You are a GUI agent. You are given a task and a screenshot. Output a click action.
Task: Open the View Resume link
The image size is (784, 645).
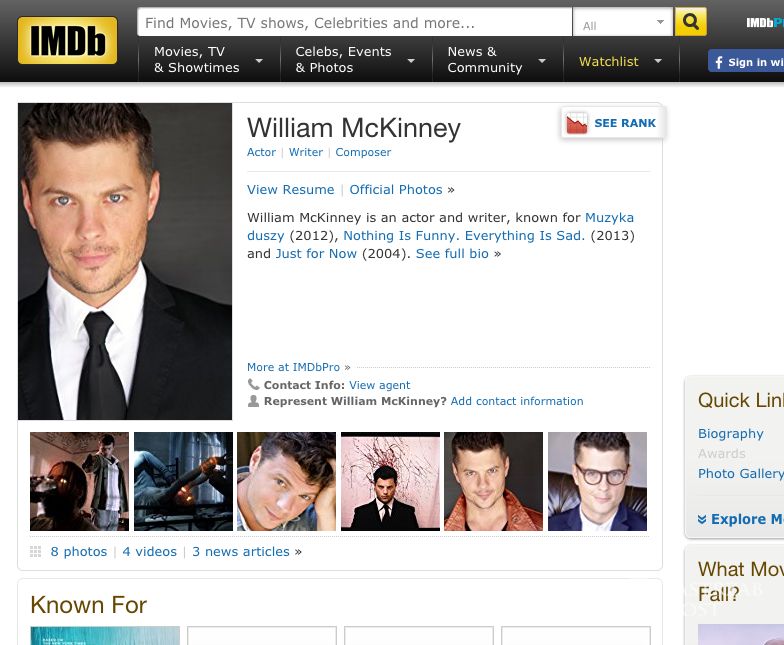(x=290, y=190)
